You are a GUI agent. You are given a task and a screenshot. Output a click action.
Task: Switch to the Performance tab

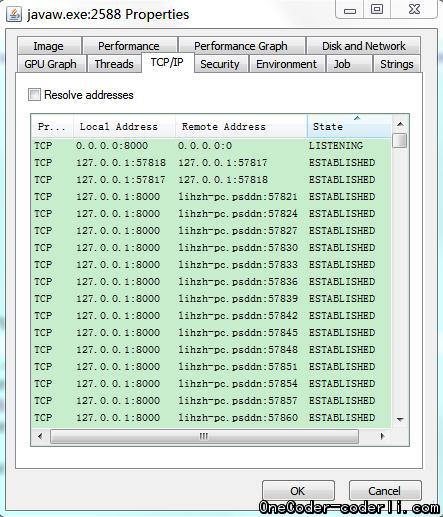click(129, 46)
